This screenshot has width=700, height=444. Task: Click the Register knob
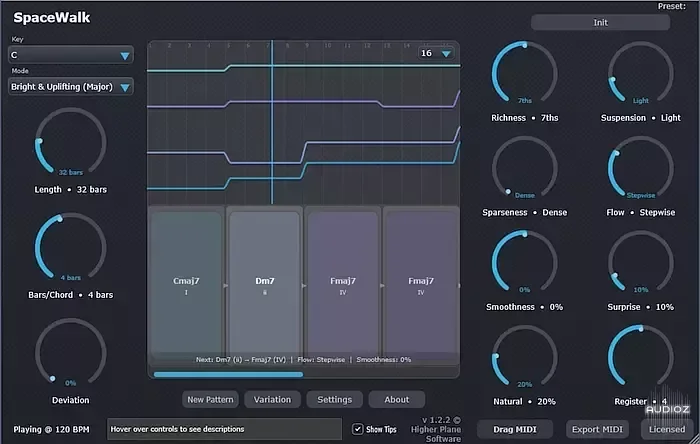point(641,357)
